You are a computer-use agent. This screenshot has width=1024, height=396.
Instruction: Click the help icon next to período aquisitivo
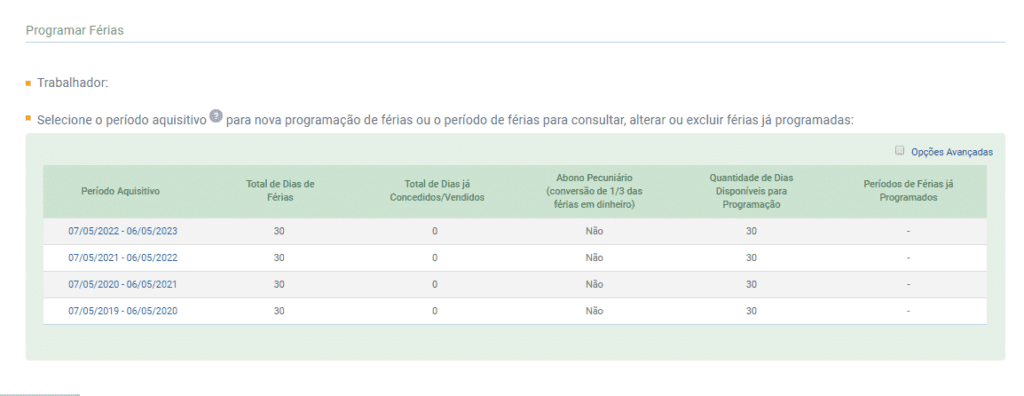click(x=216, y=118)
